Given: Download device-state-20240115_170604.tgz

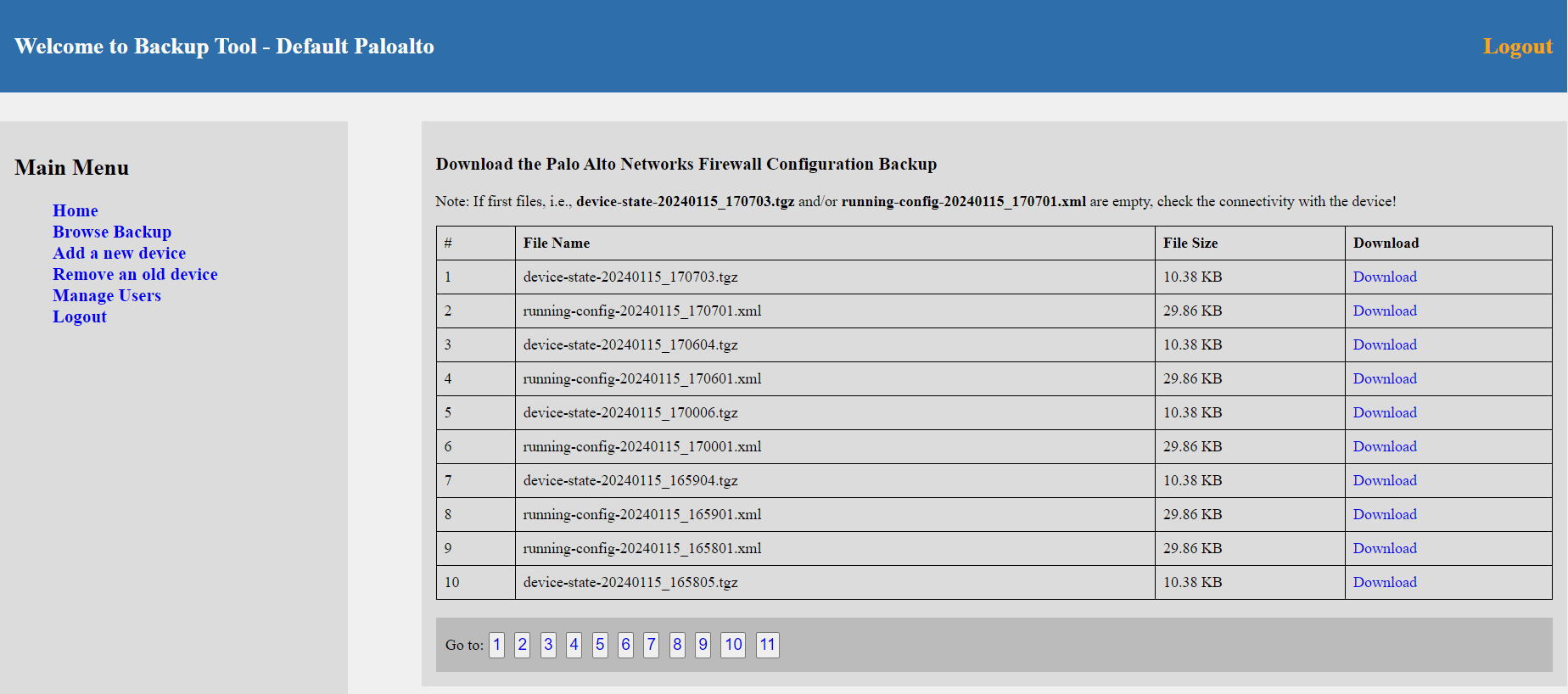Looking at the screenshot, I should (1385, 344).
